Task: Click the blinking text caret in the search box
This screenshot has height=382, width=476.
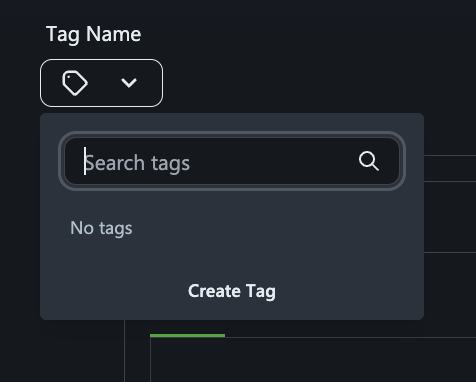Action: [x=85, y=161]
